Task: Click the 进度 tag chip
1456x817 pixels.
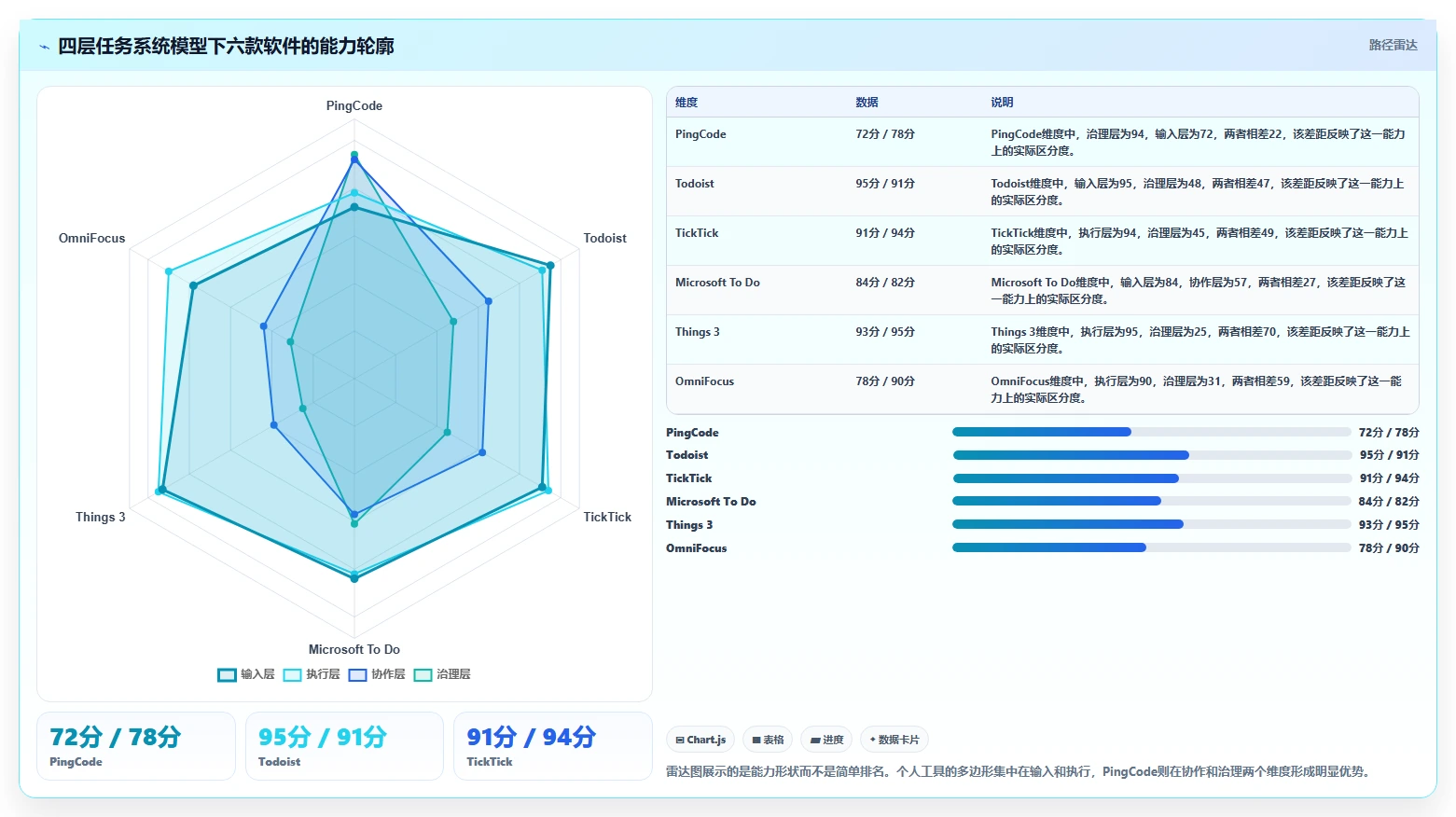Action: point(826,740)
